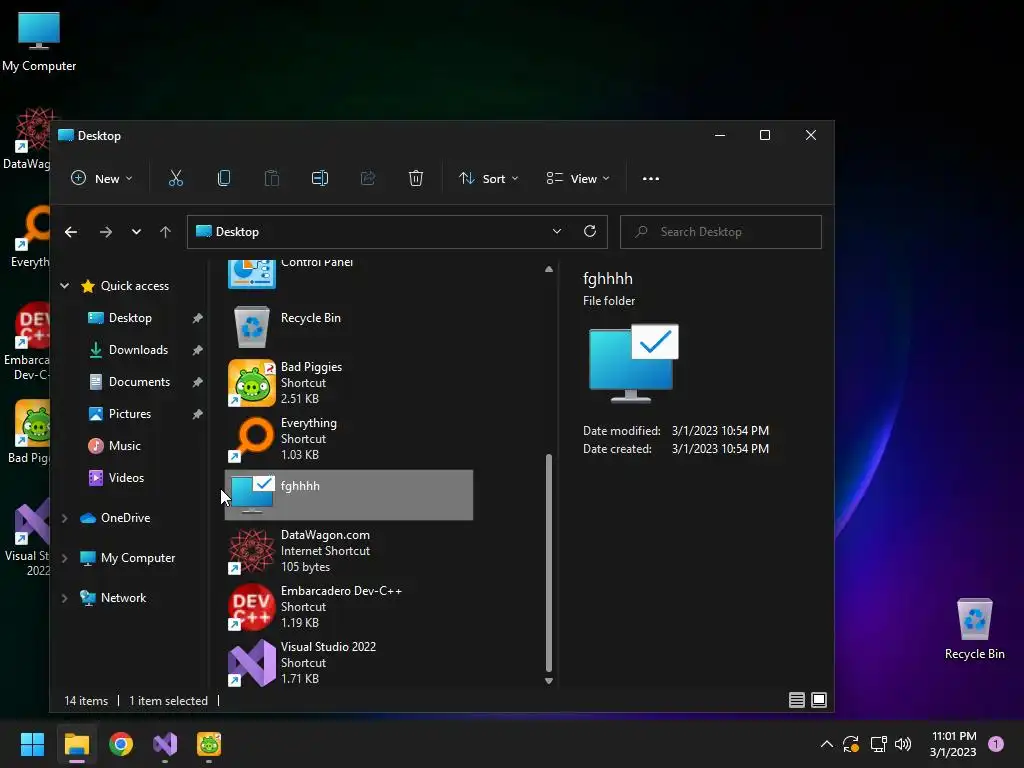Unpin Desktop via its pin icon
Viewport: 1024px width, 768px height.
click(x=197, y=318)
